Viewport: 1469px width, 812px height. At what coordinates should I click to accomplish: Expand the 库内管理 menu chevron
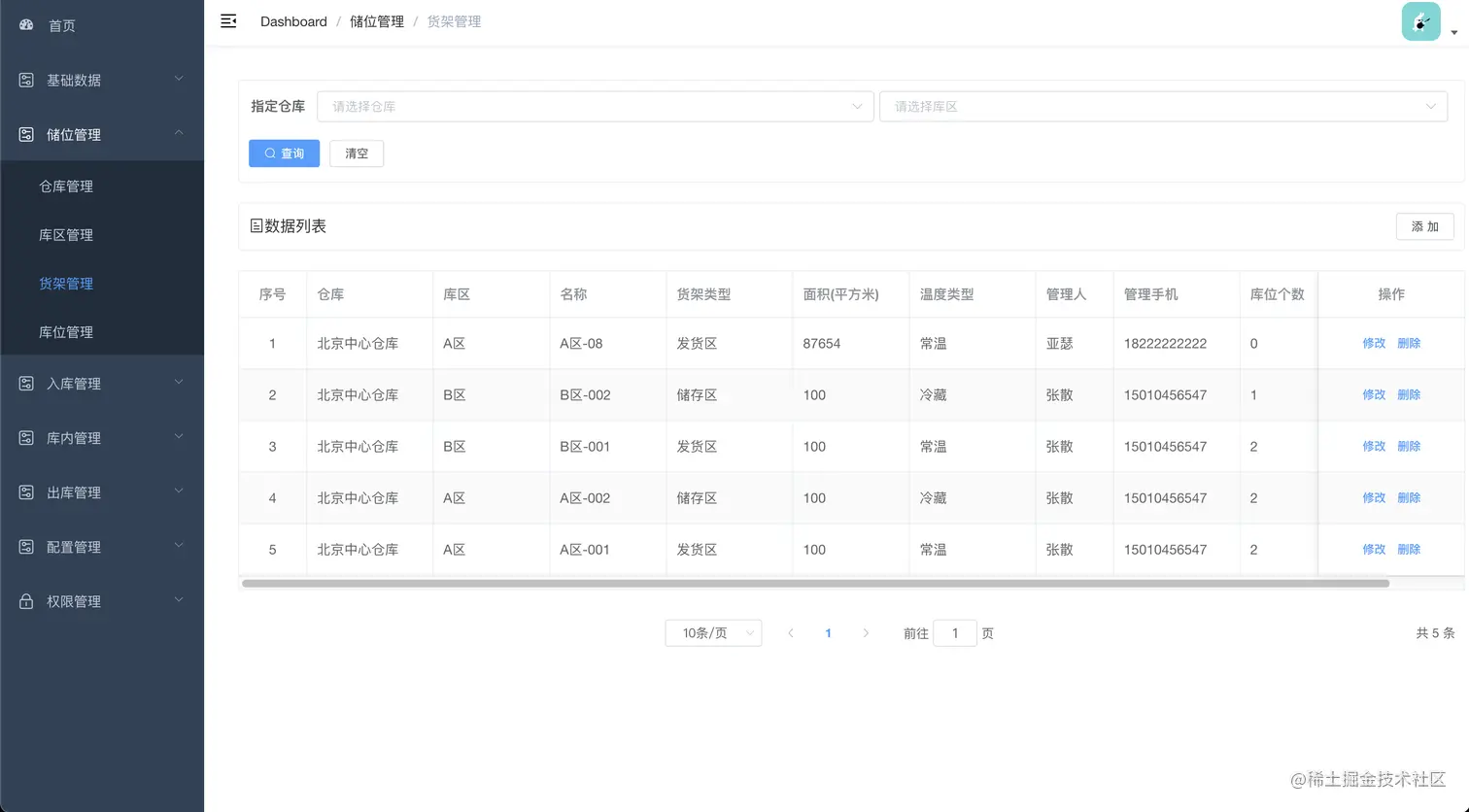tap(179, 437)
